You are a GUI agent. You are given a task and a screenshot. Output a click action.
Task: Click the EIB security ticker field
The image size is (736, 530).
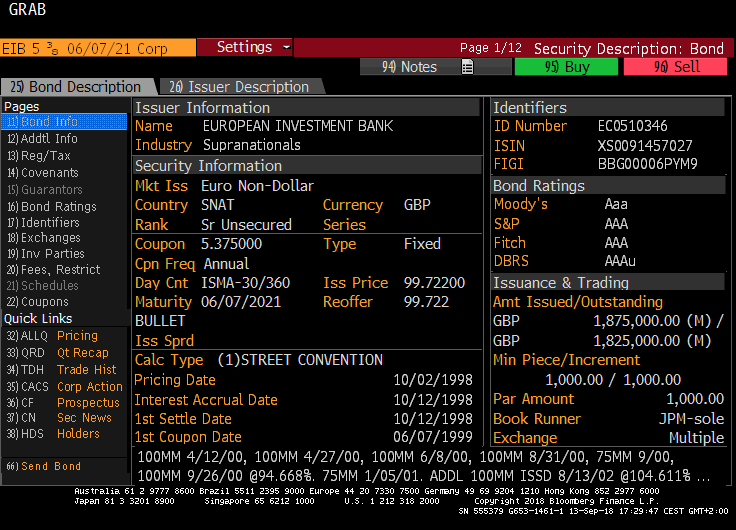tap(98, 48)
